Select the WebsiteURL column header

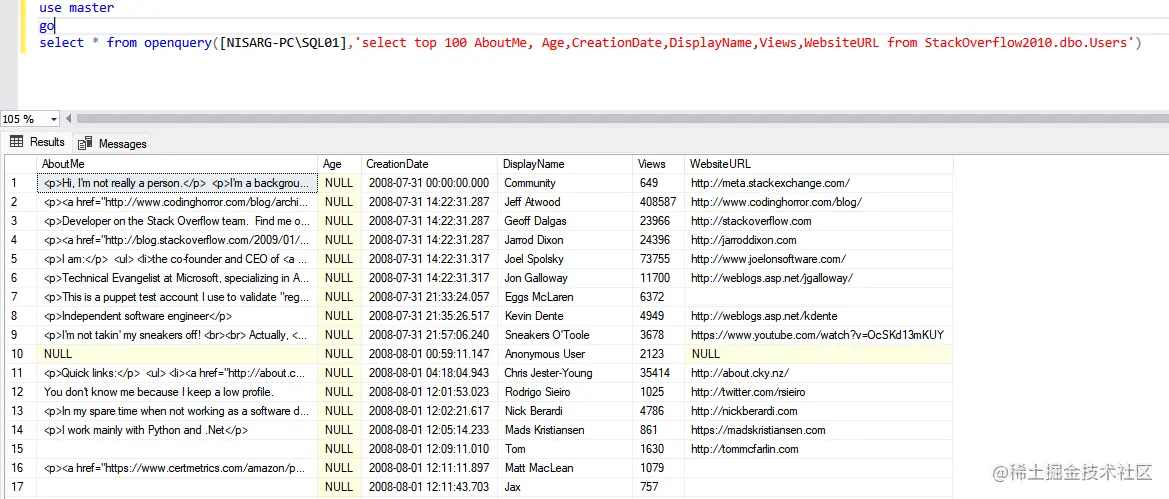click(x=818, y=164)
